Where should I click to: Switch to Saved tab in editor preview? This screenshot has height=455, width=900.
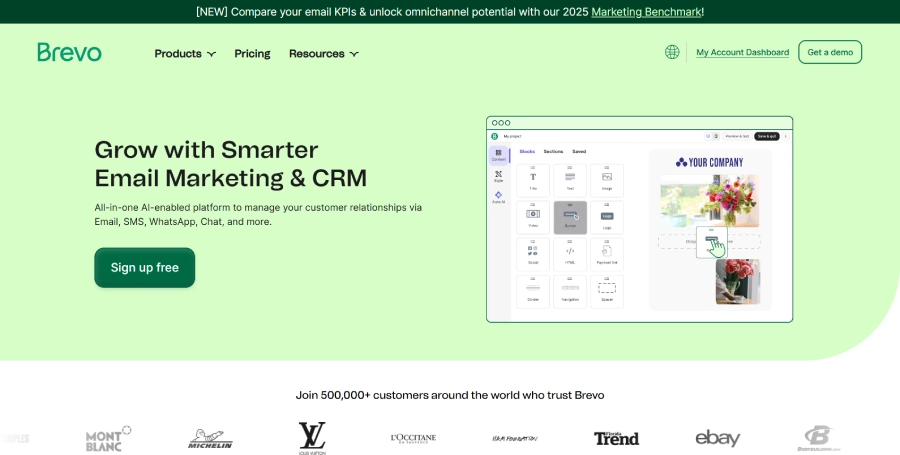[x=579, y=151]
